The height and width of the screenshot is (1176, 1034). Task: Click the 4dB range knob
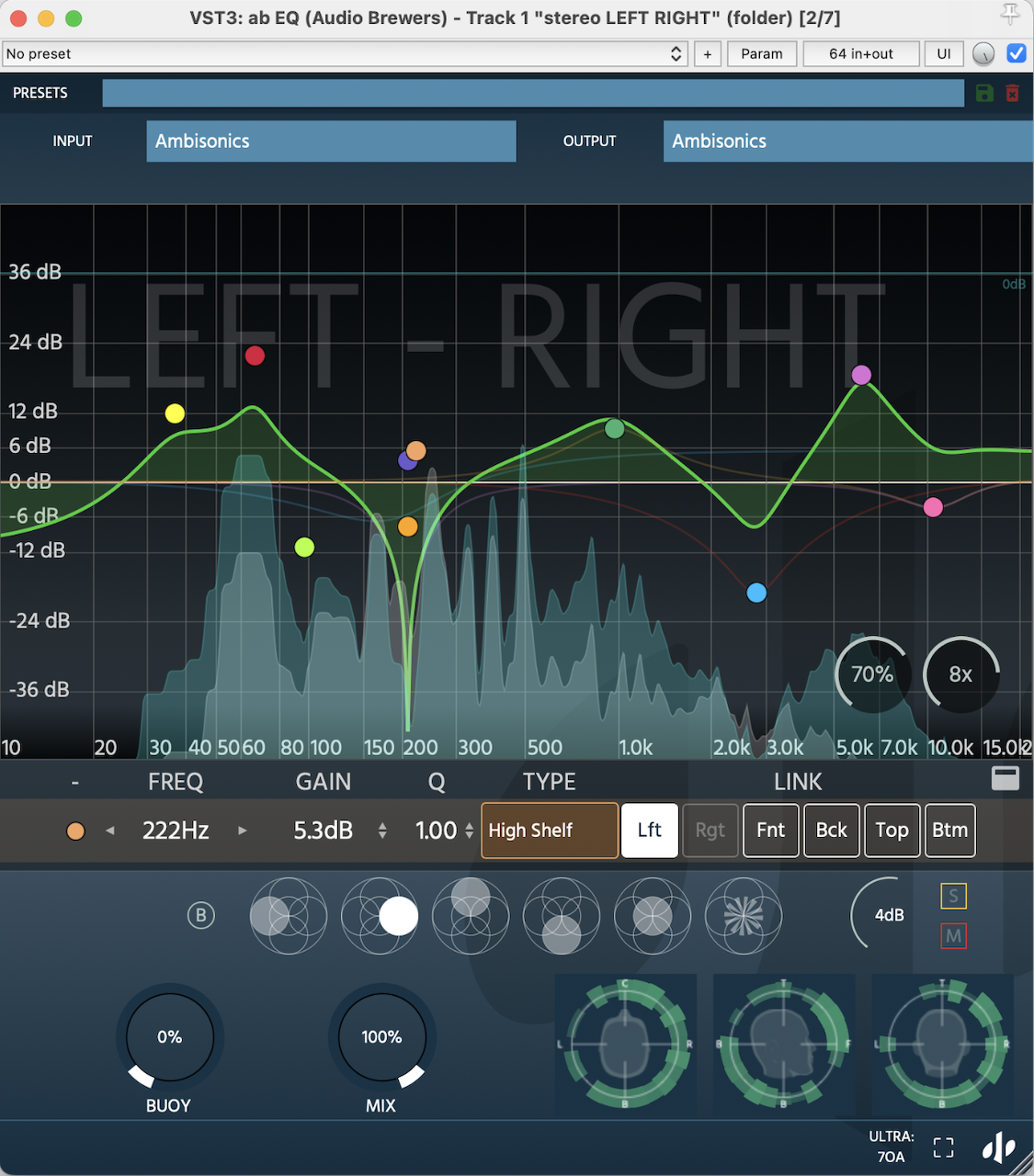pyautogui.click(x=888, y=915)
